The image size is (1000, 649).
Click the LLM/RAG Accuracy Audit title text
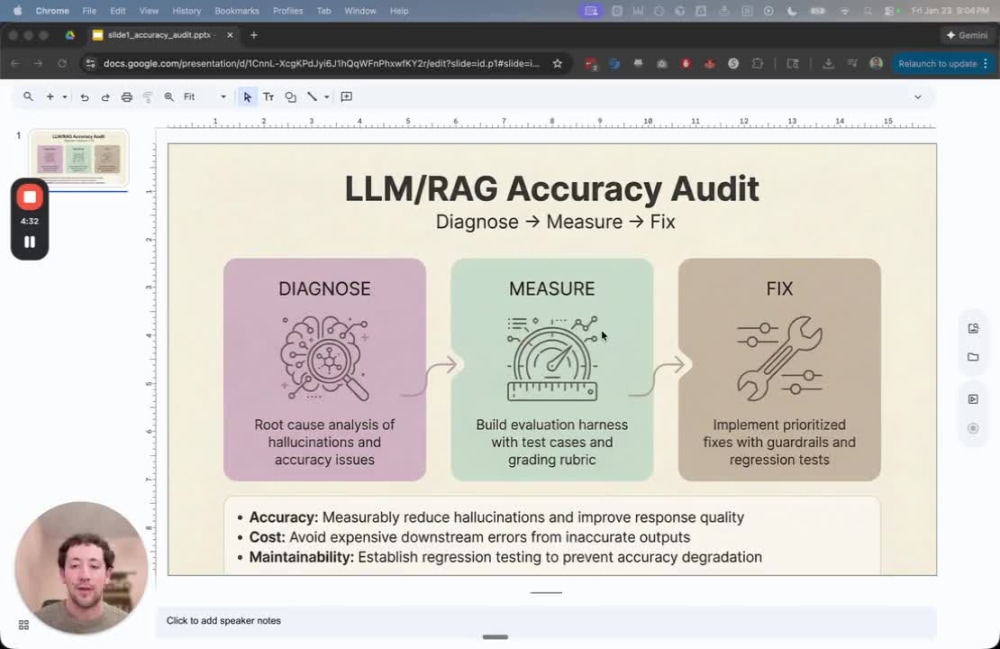click(552, 189)
